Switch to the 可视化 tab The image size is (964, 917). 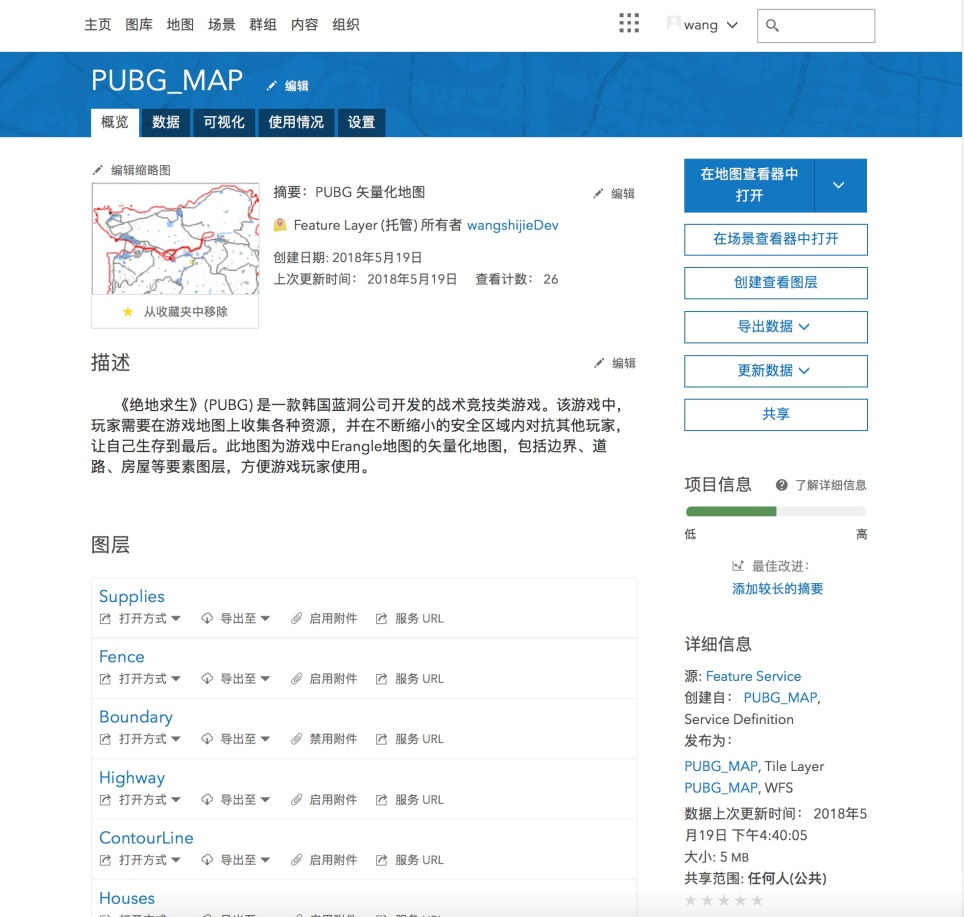pyautogui.click(x=224, y=122)
